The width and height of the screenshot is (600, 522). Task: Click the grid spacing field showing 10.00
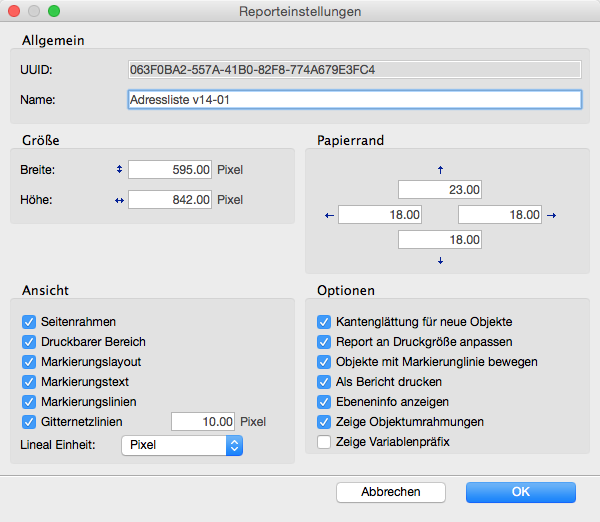[x=204, y=422]
